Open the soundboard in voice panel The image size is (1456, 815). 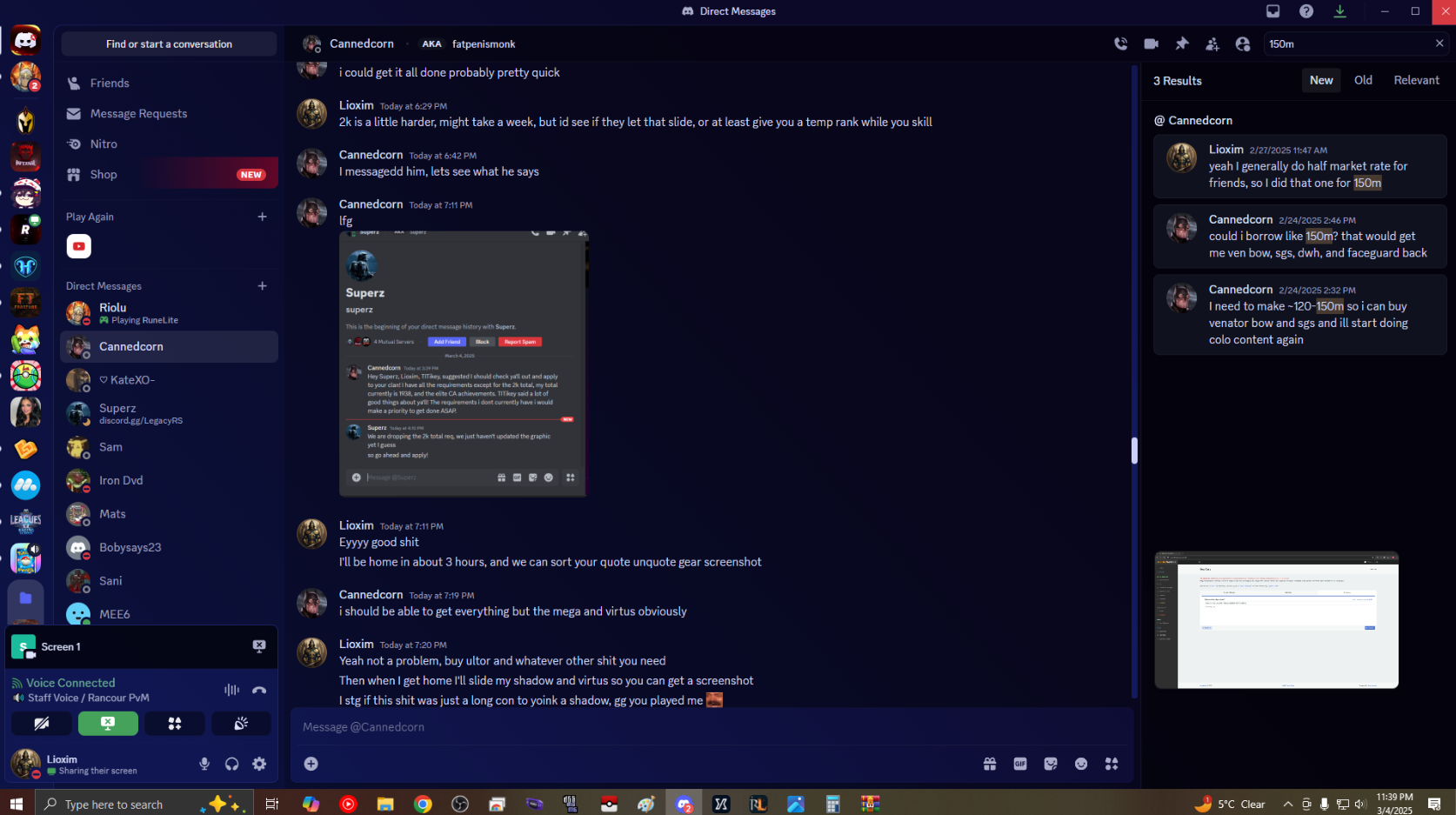pyautogui.click(x=241, y=724)
